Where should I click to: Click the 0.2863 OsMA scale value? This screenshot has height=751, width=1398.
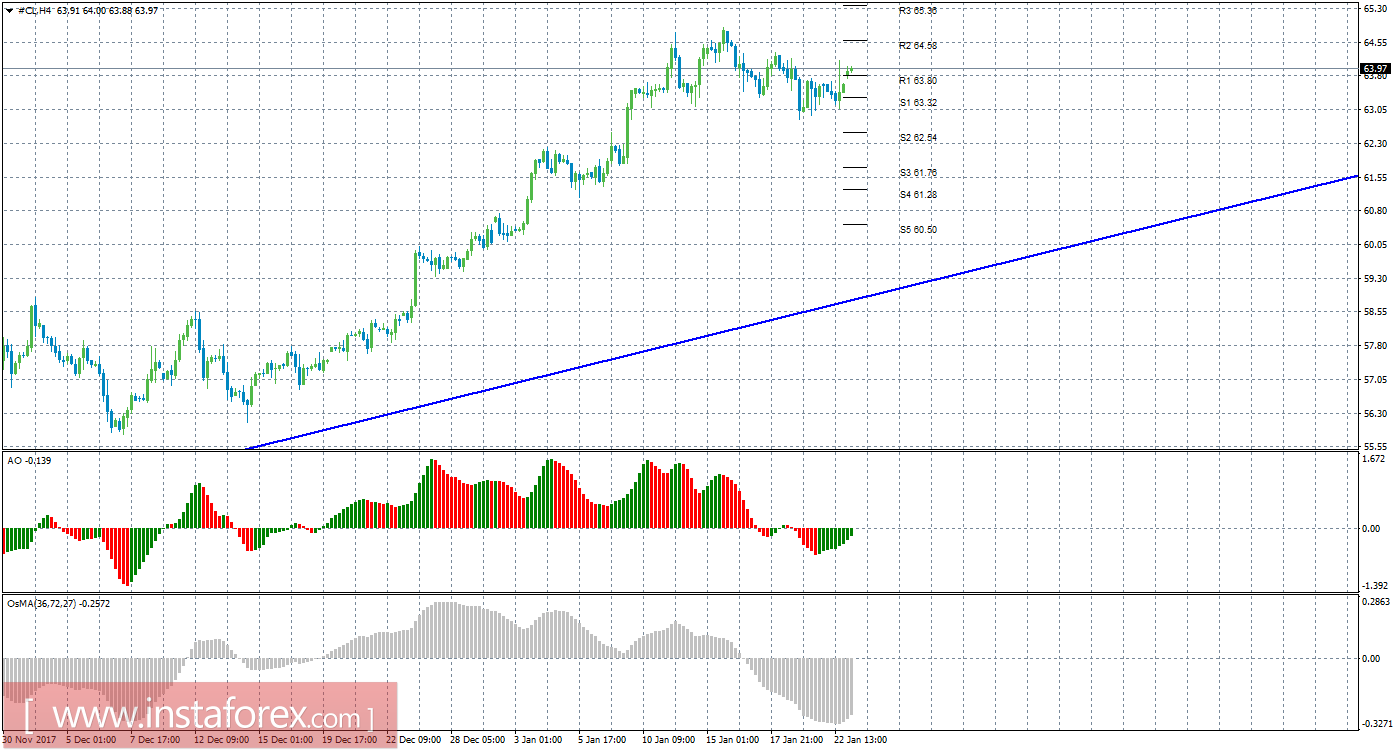[x=1375, y=603]
